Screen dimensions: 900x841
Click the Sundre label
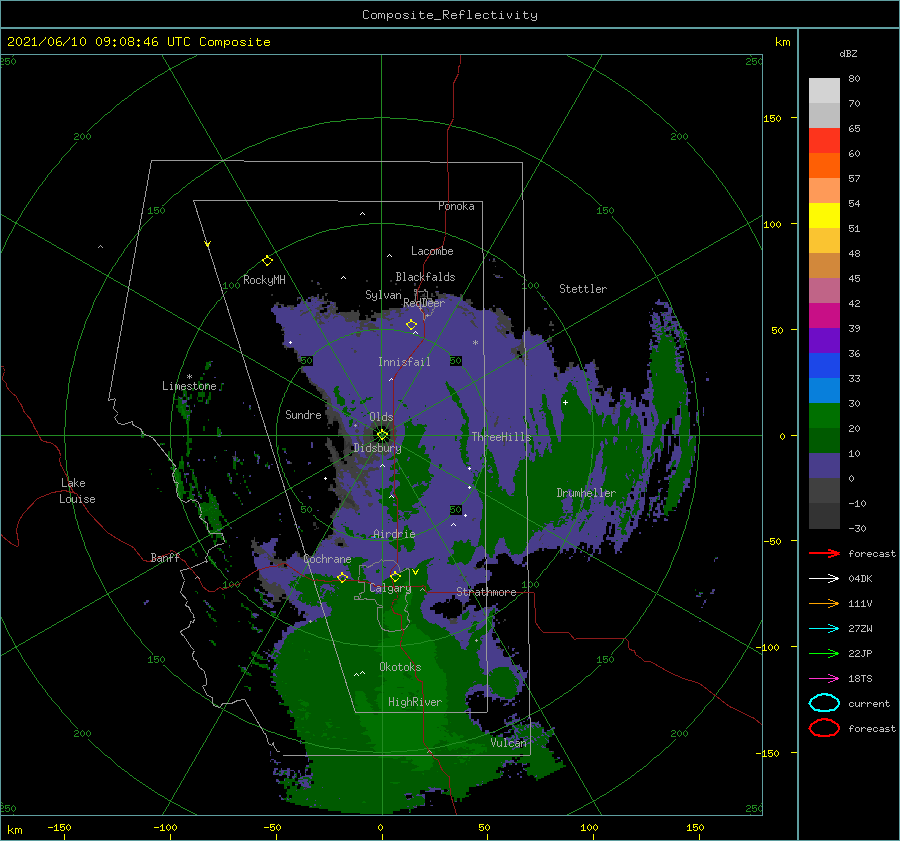303,414
